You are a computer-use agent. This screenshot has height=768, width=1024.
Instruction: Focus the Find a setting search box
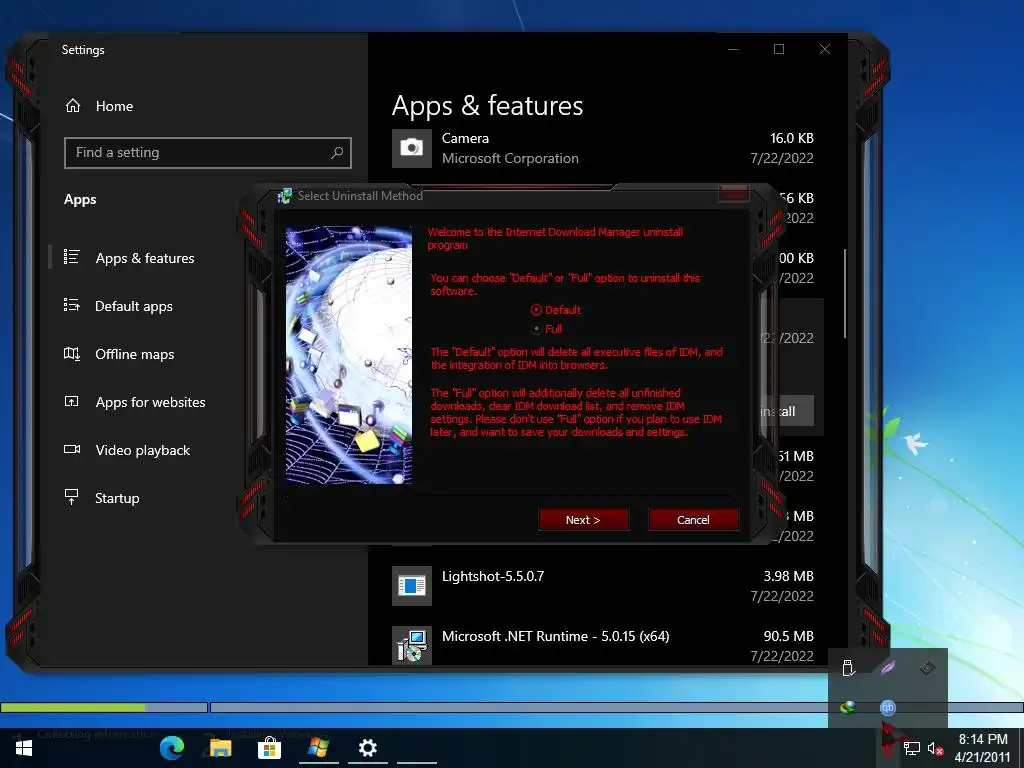[x=208, y=153]
